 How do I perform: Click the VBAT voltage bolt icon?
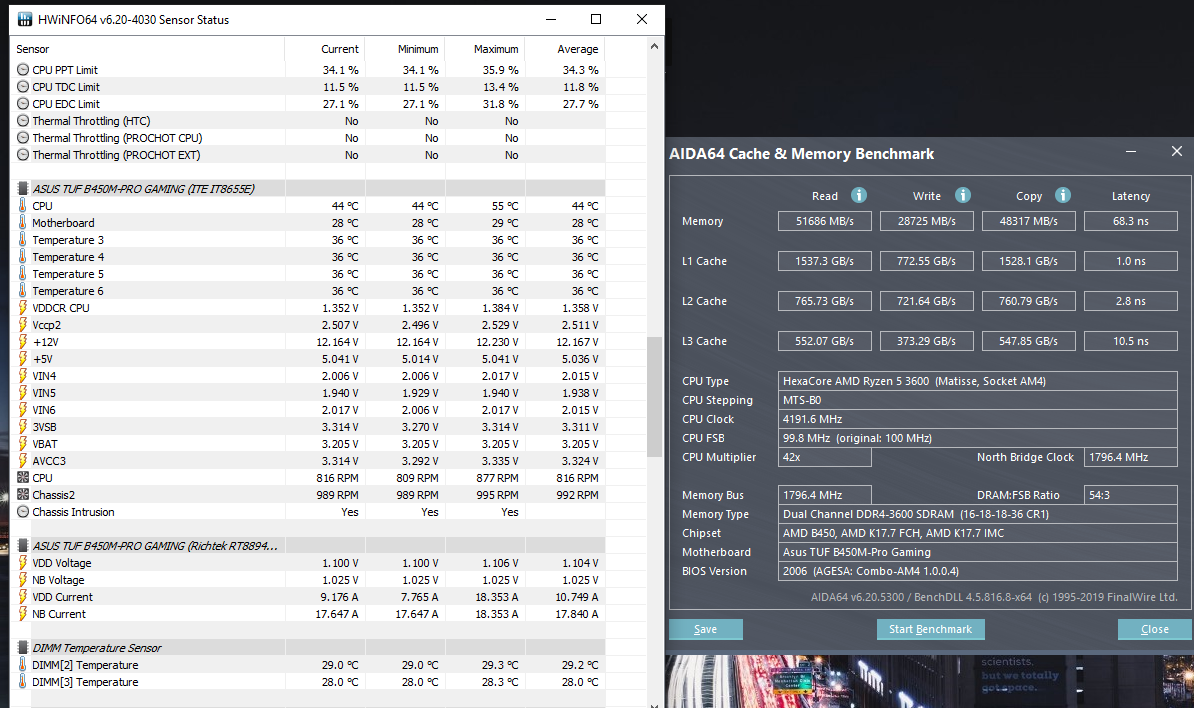click(23, 444)
